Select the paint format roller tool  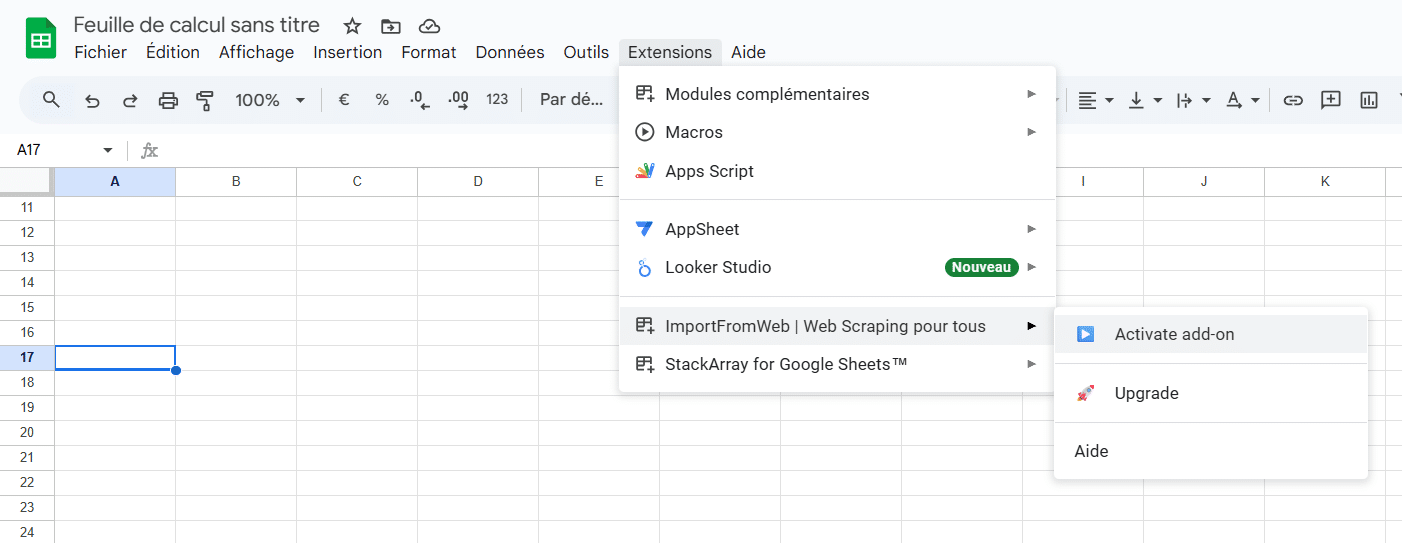click(x=205, y=100)
